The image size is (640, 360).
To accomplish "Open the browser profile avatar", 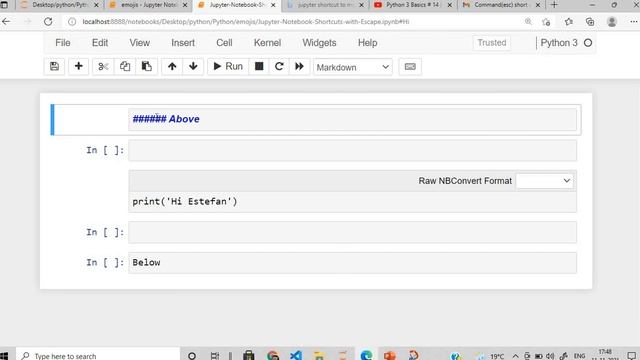I will tap(611, 22).
